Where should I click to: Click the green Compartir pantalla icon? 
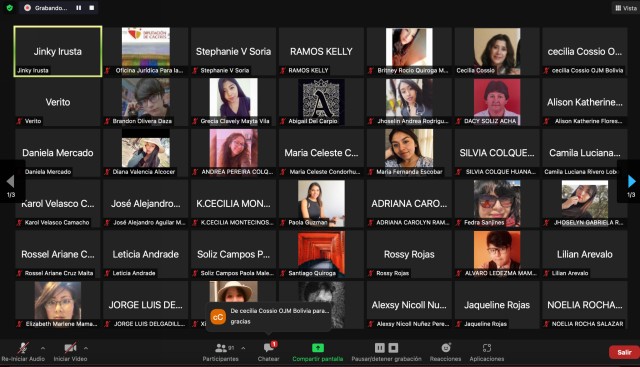[318, 348]
